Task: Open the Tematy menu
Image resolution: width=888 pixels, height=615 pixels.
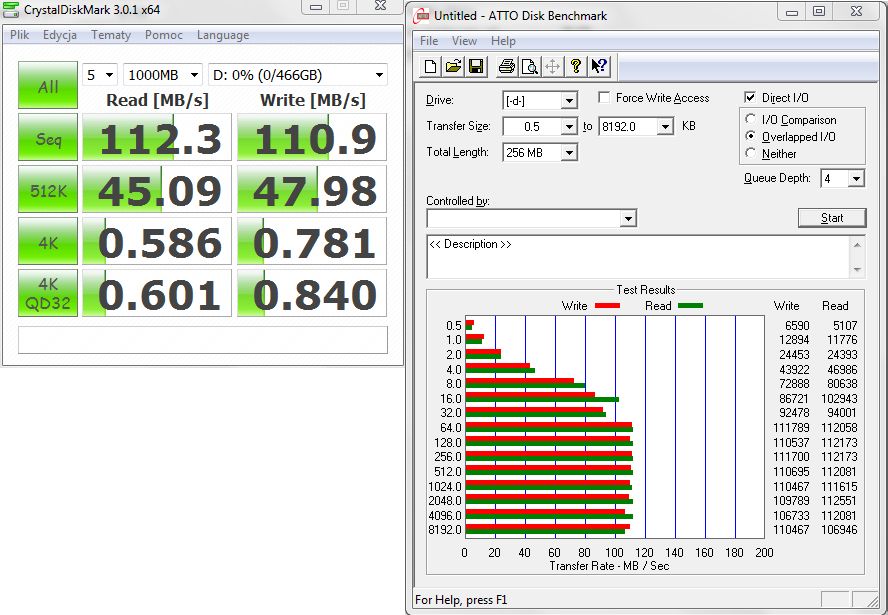Action: 111,35
